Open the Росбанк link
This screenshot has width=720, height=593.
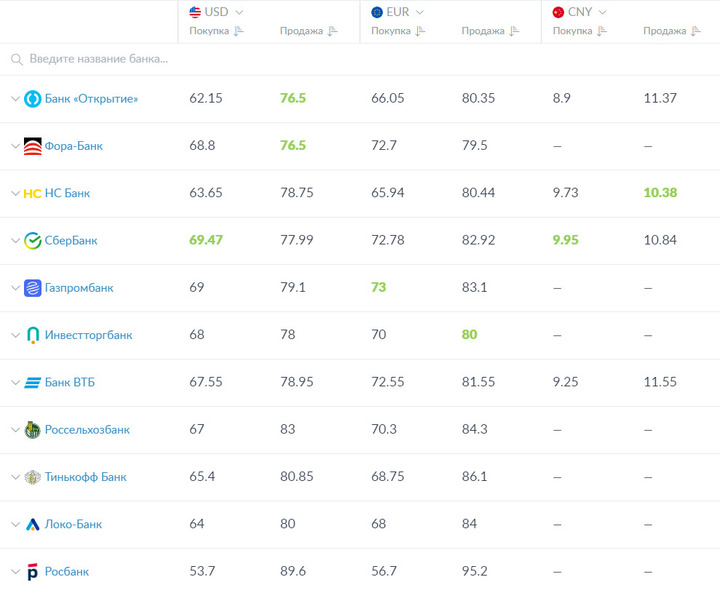click(67, 572)
